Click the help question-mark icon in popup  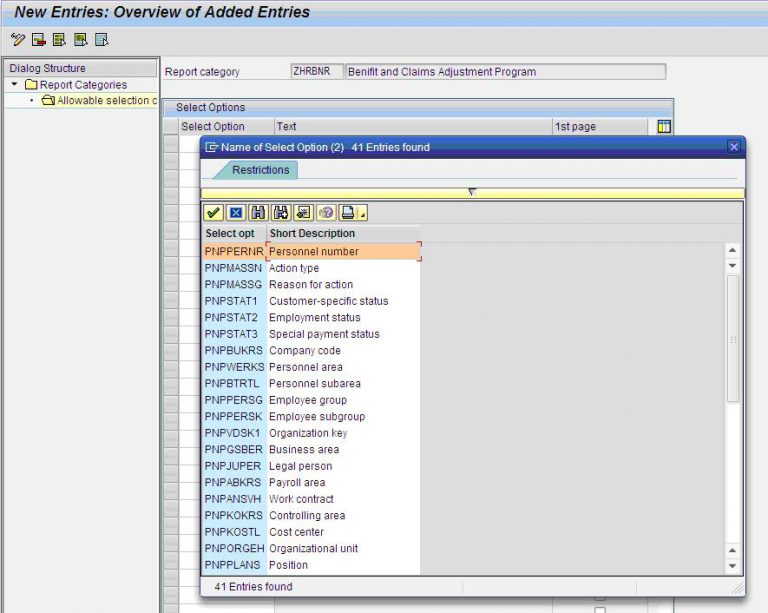coord(326,213)
